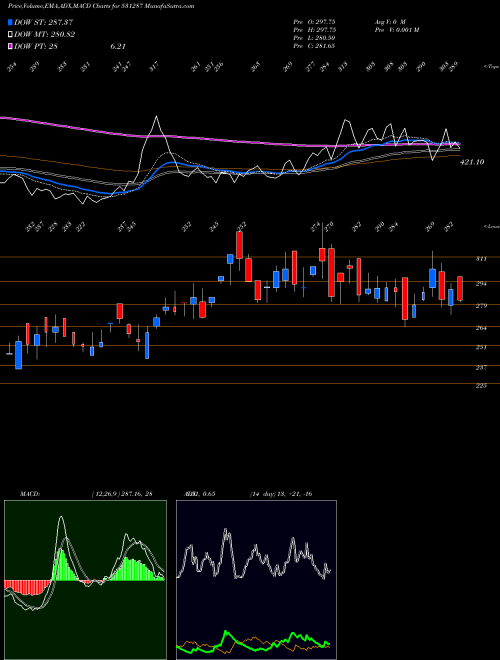Screen dimensions: 500x660
Task: Click the 'Pre C: 281.65' close value
Action: pyautogui.click(x=314, y=46)
